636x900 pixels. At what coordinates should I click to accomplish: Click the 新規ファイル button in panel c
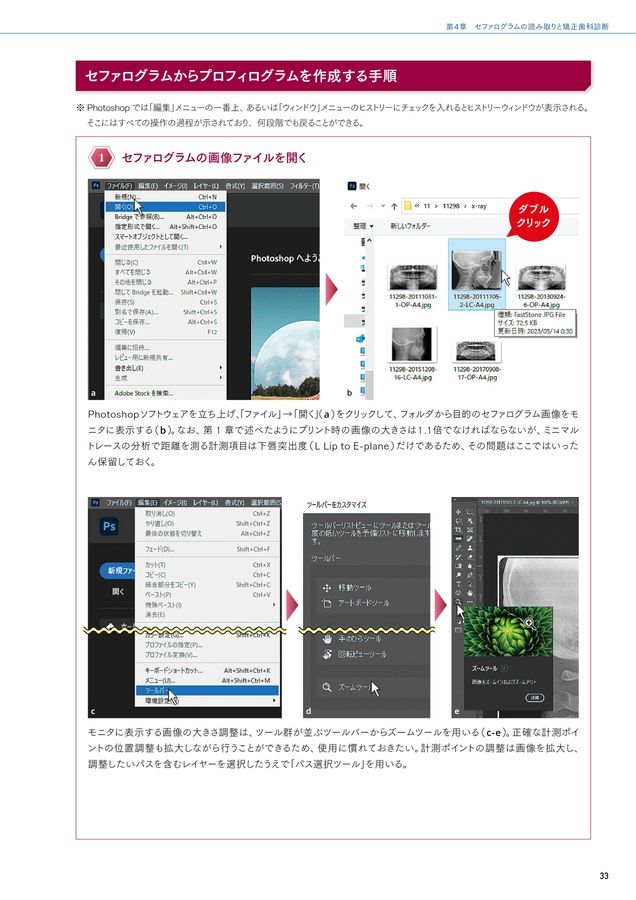tap(118, 570)
